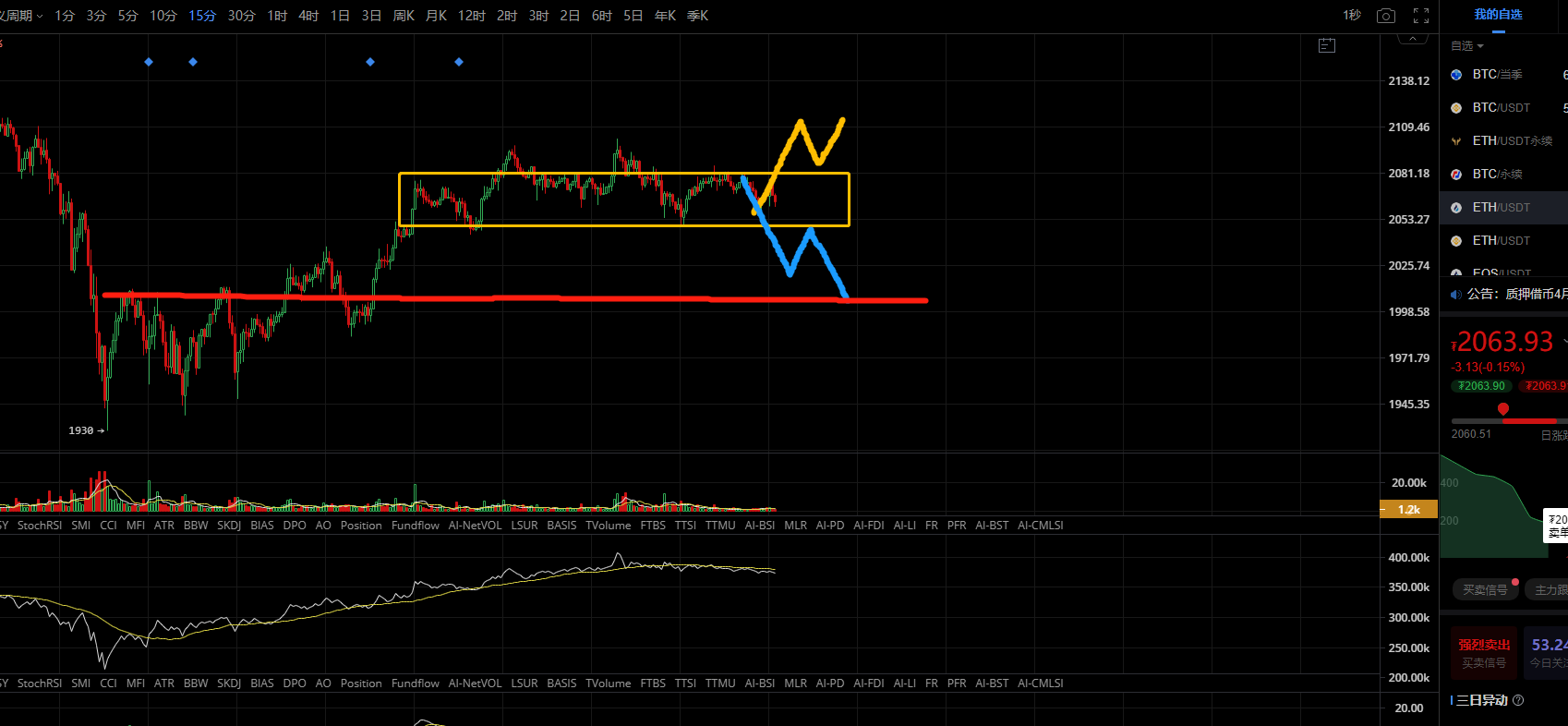The image size is (1568, 726).
Task: Click the 买卖信号 button
Action: pyautogui.click(x=1485, y=589)
